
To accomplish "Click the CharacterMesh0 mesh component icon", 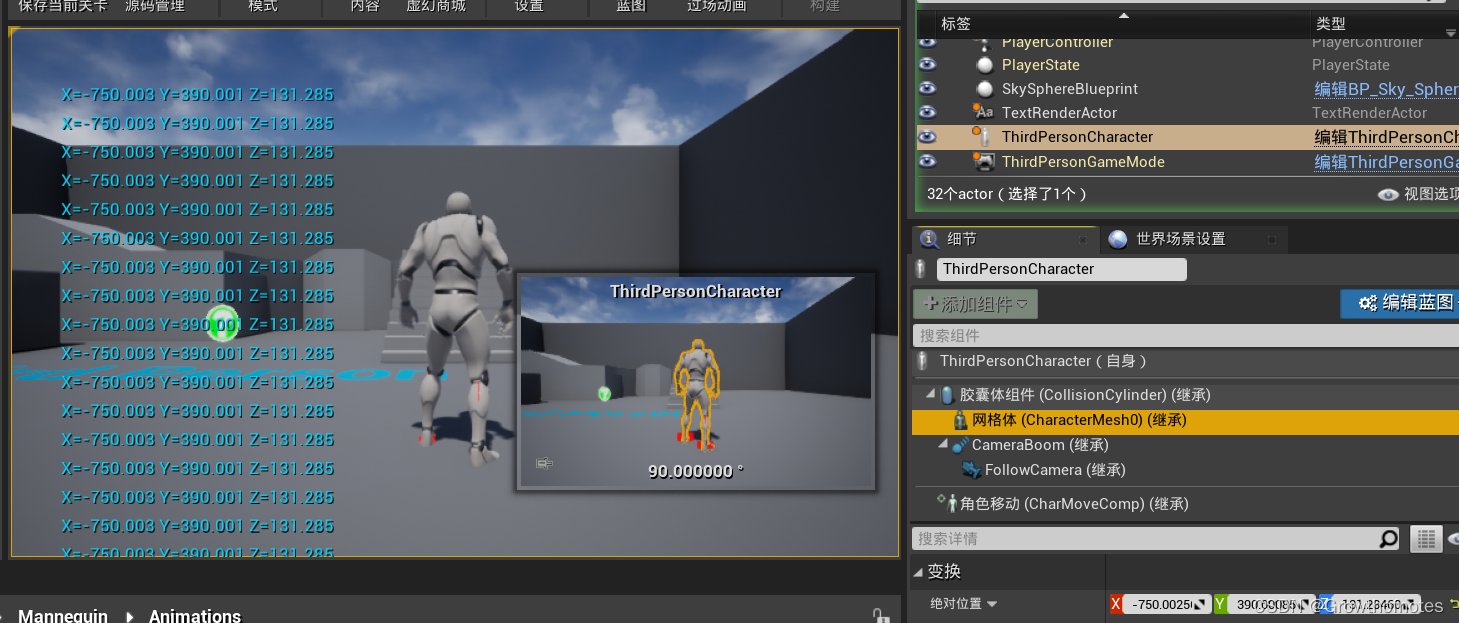I will click(963, 420).
